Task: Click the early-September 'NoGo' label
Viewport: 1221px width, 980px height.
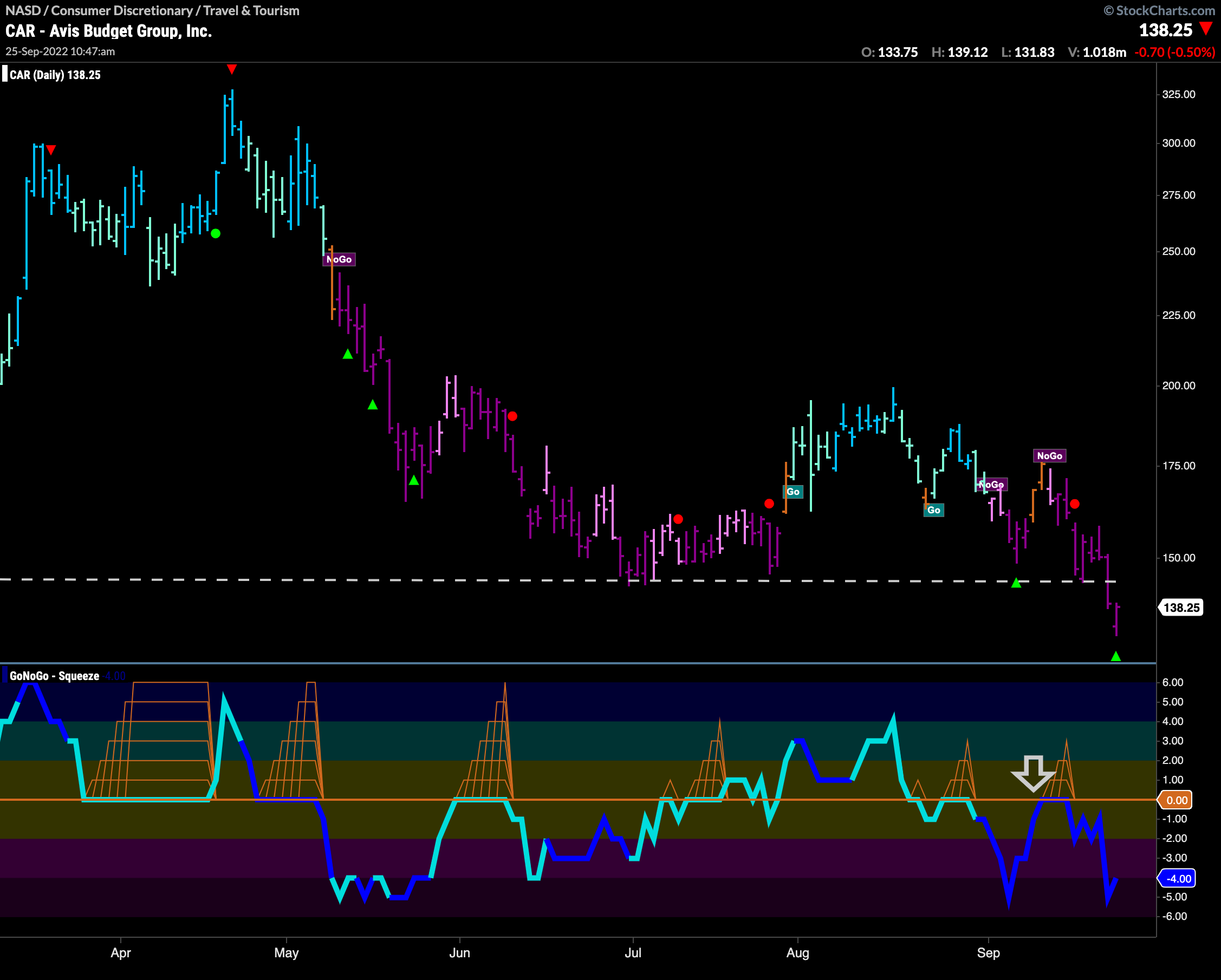Action: (x=991, y=485)
